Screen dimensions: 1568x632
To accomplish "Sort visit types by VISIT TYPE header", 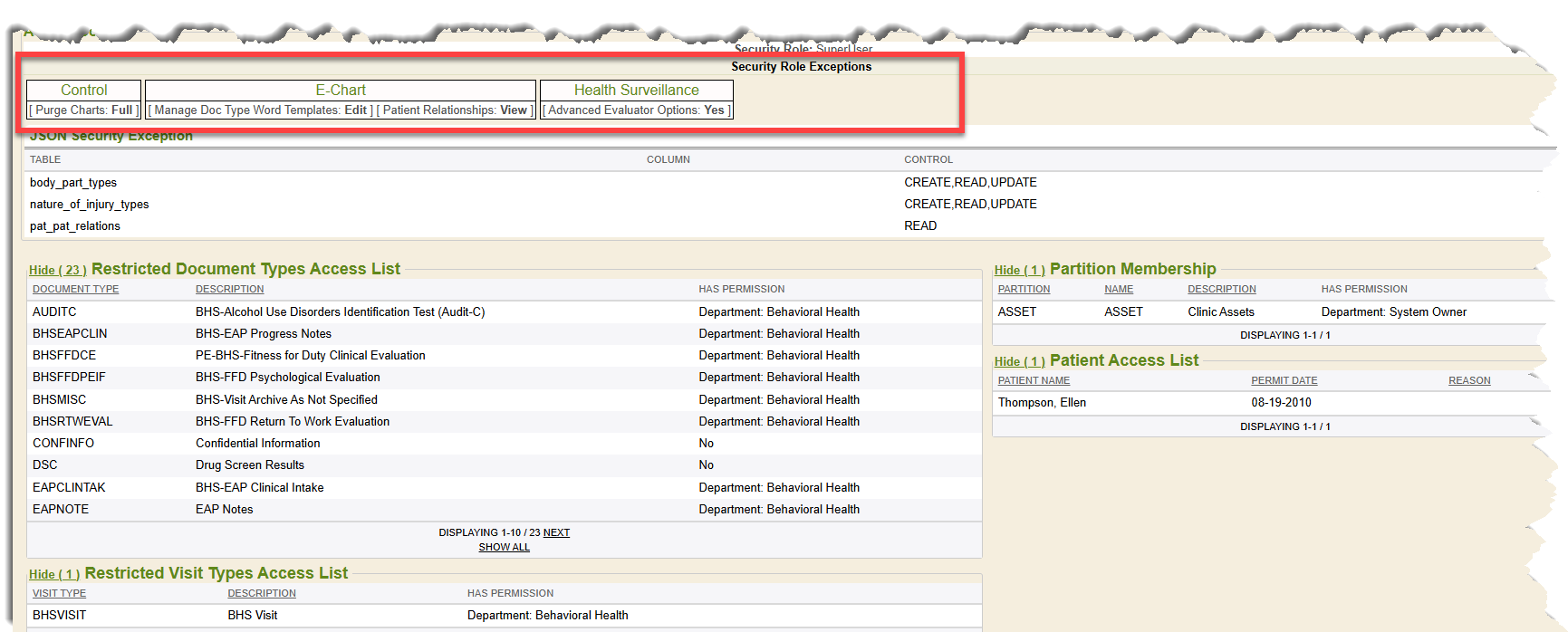I will pyautogui.click(x=59, y=593).
